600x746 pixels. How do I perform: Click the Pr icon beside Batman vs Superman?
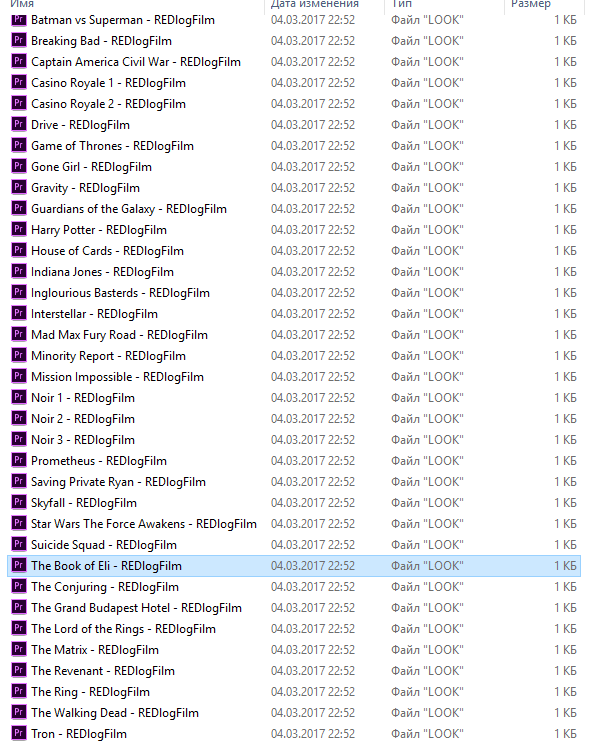[x=19, y=20]
